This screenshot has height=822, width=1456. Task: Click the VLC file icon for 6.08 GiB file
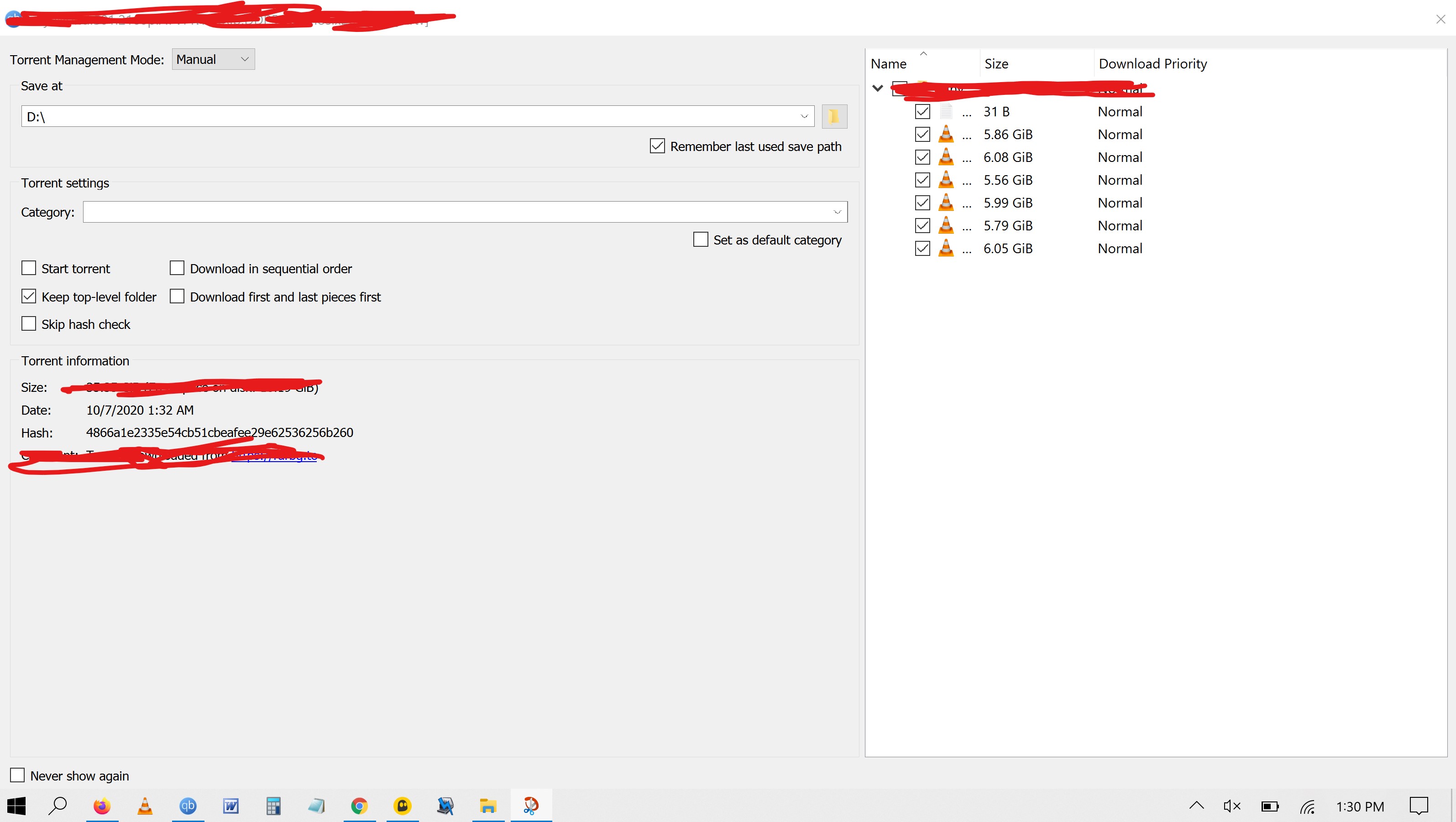pyautogui.click(x=946, y=157)
